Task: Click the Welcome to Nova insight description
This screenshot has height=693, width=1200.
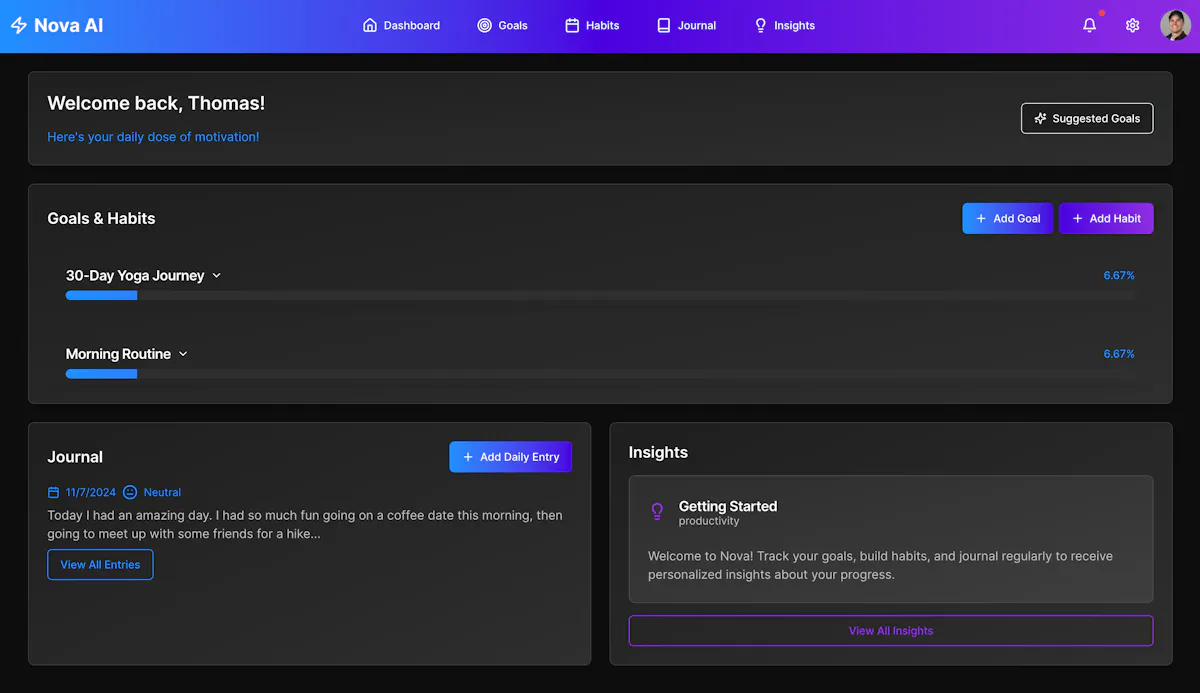Action: 880,566
